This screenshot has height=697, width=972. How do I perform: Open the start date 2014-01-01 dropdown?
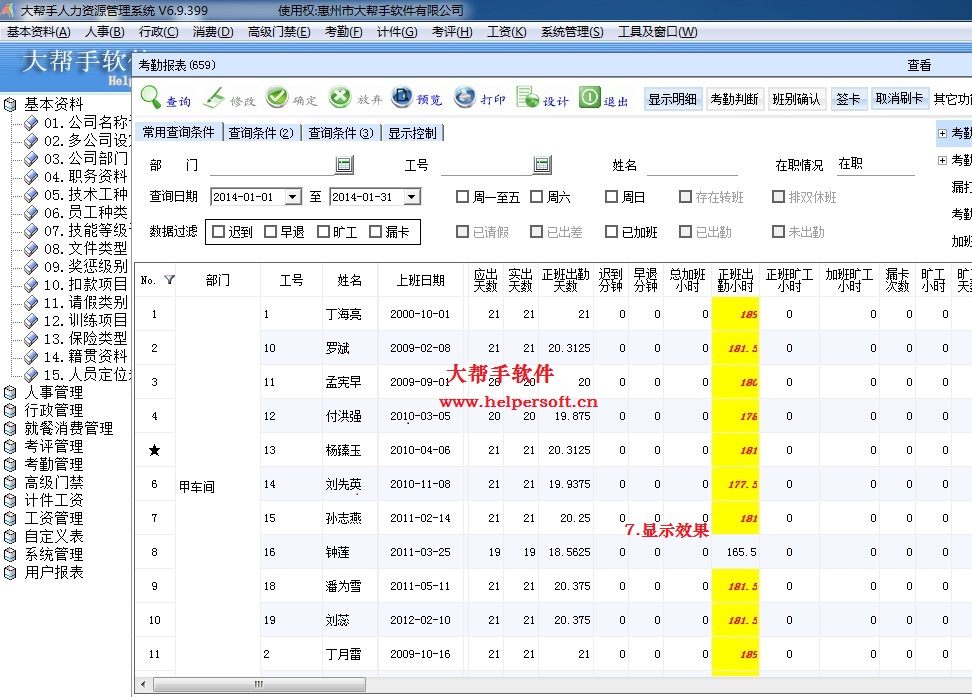click(x=293, y=197)
